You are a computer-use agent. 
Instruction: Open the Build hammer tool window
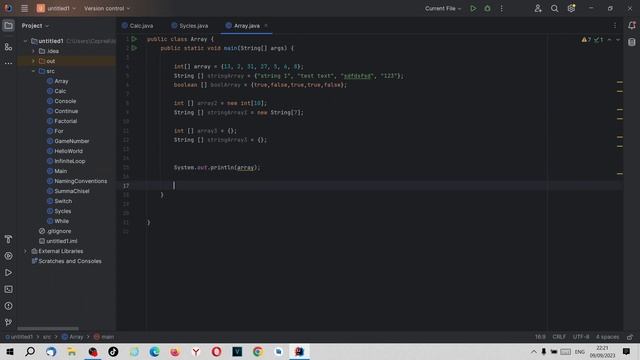coord(8,239)
